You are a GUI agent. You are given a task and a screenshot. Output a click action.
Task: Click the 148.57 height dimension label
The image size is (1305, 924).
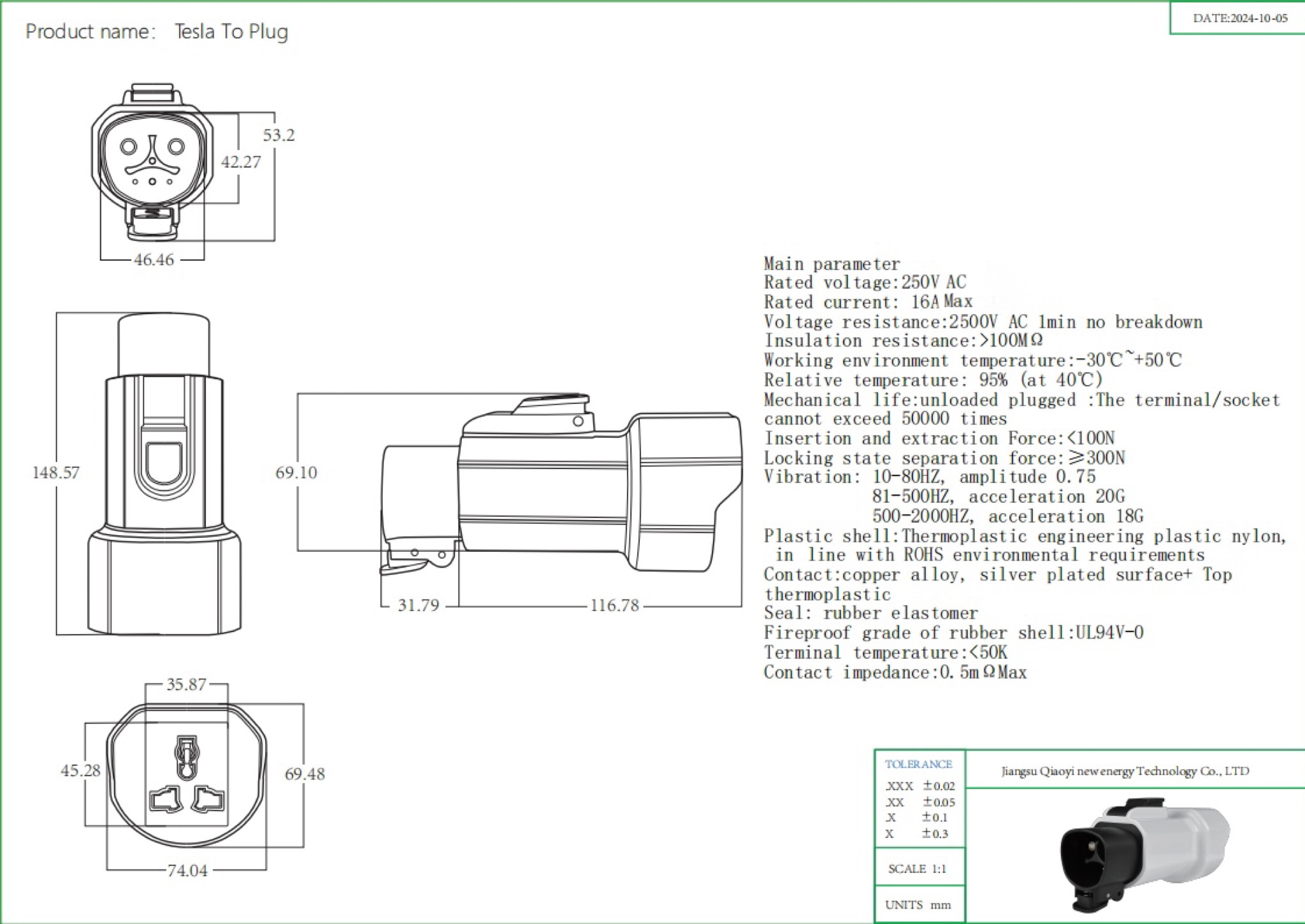[55, 473]
